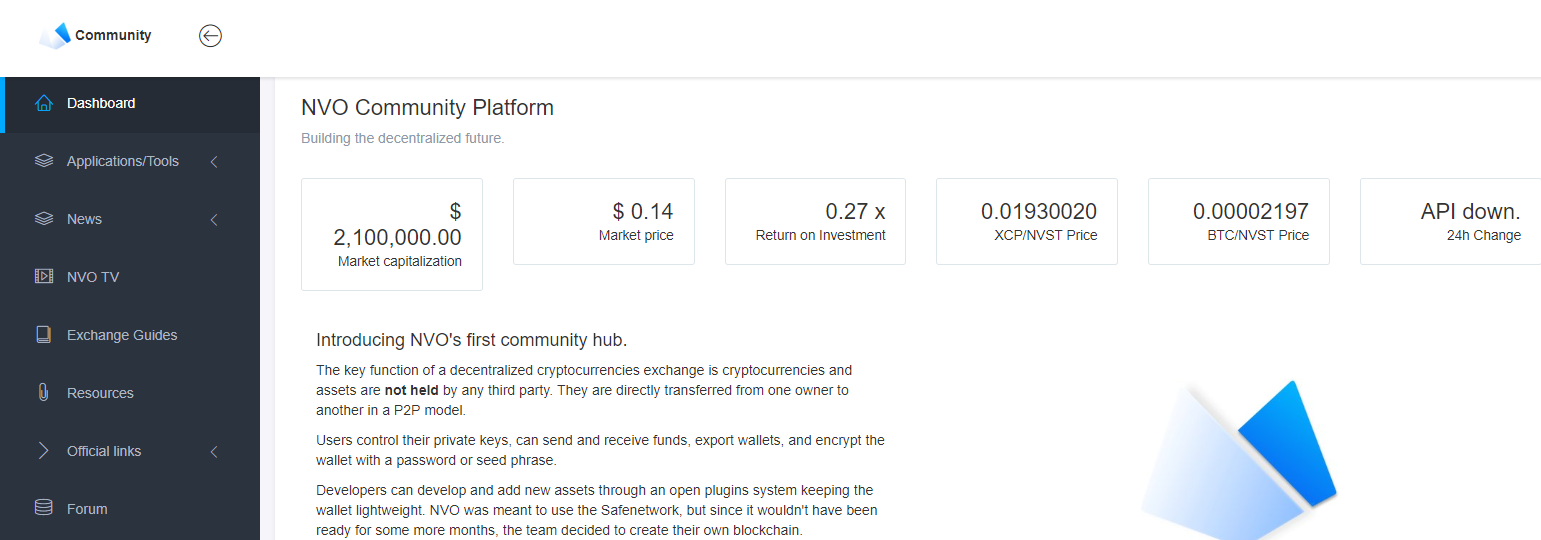Expand the News submenu chevron

(214, 219)
